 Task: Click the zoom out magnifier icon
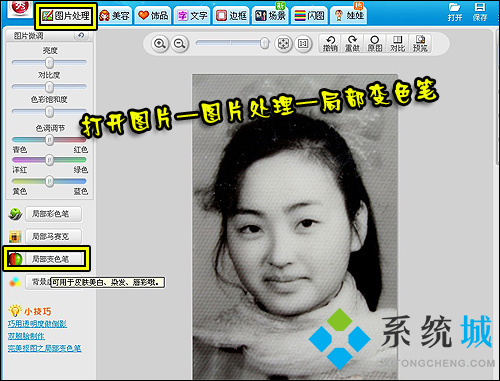180,44
